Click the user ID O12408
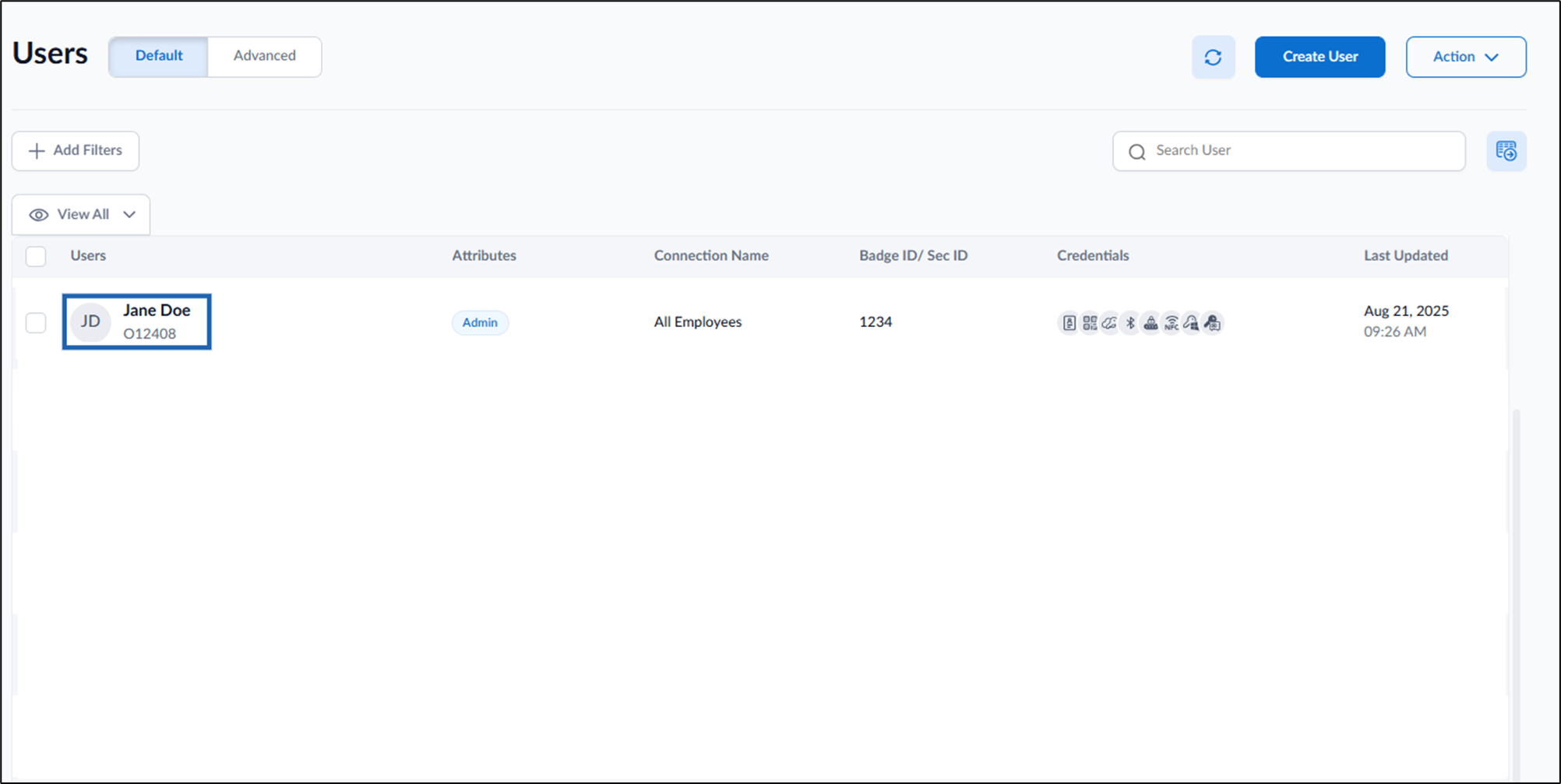The width and height of the screenshot is (1561, 784). (x=150, y=334)
